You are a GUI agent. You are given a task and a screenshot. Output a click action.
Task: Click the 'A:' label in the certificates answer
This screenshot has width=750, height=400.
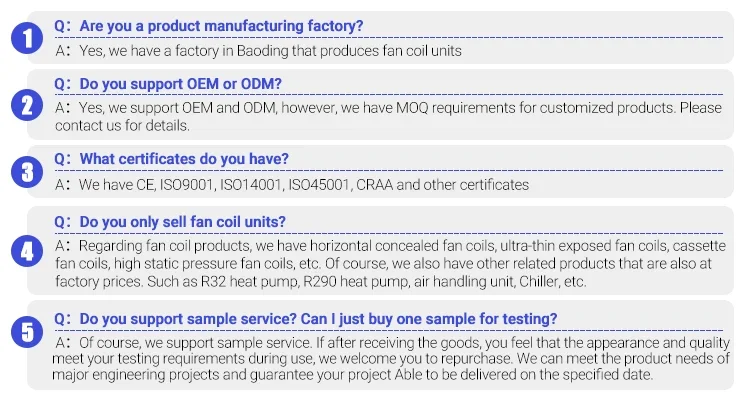(63, 185)
